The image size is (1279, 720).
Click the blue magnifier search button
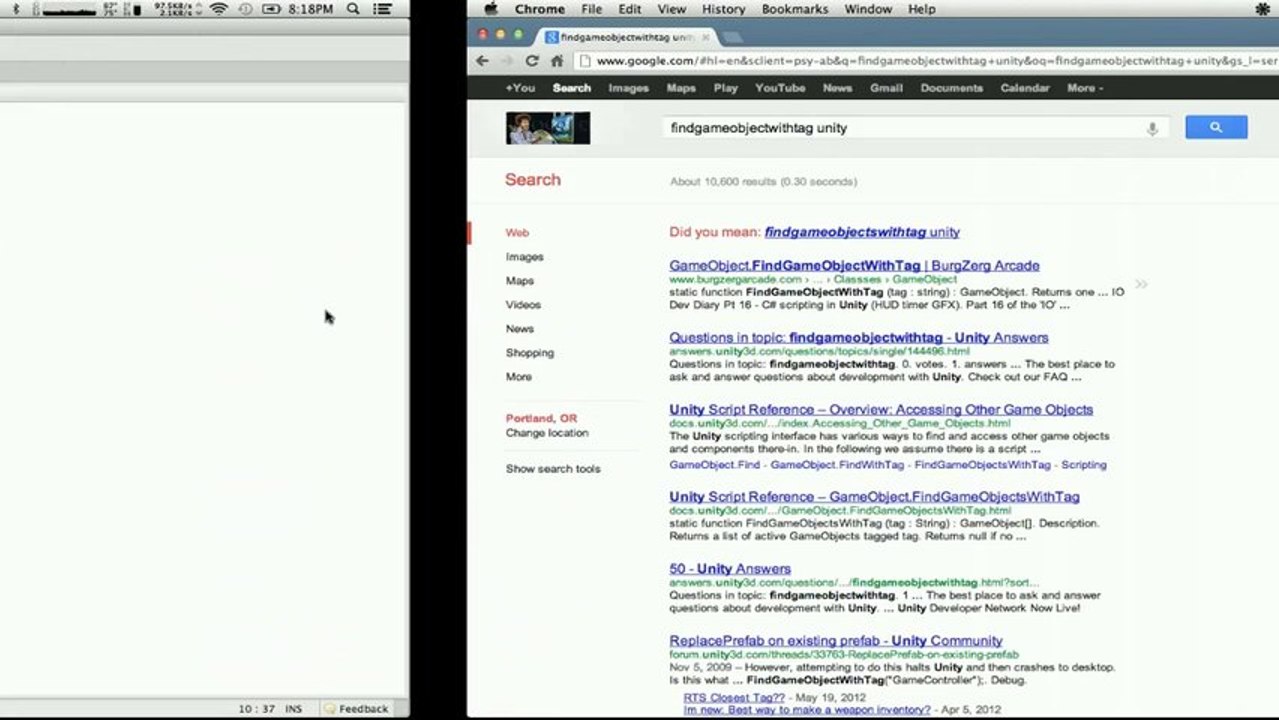1216,127
